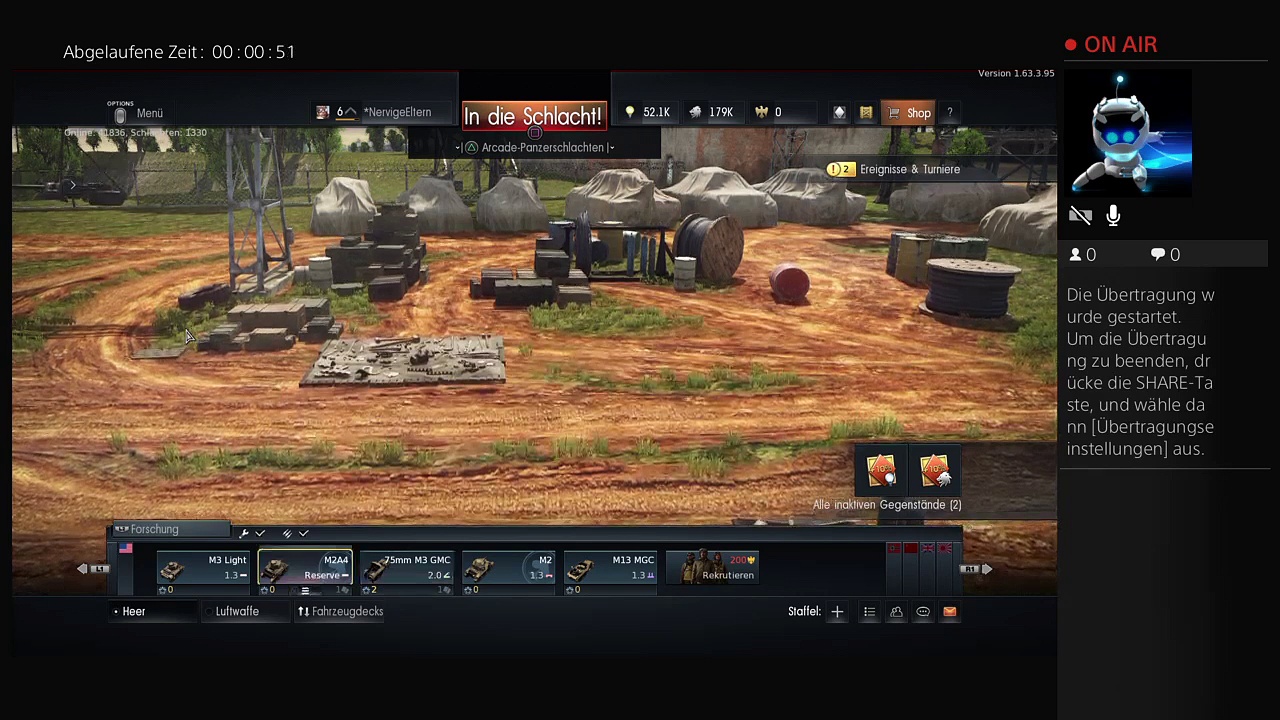The width and height of the screenshot is (1280, 720).
Task: Open the Menü options menu
Action: [x=140, y=113]
